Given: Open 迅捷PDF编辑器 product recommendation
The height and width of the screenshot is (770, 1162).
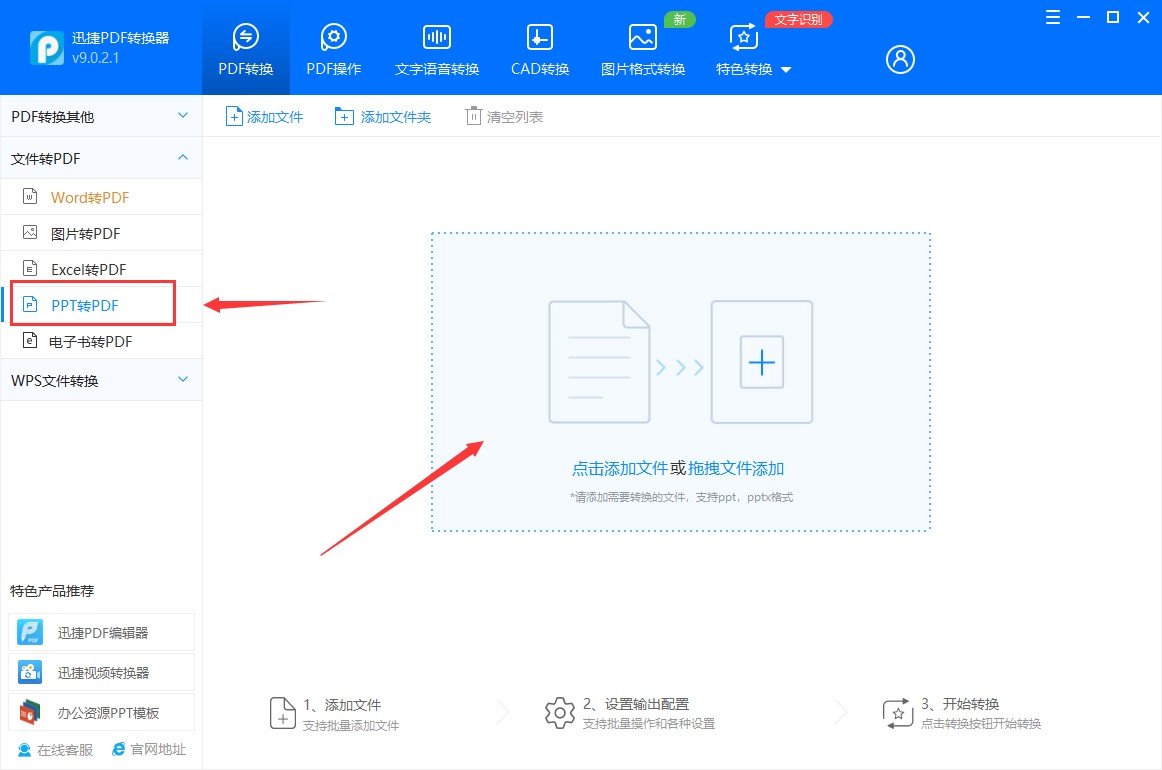Looking at the screenshot, I should [x=102, y=632].
